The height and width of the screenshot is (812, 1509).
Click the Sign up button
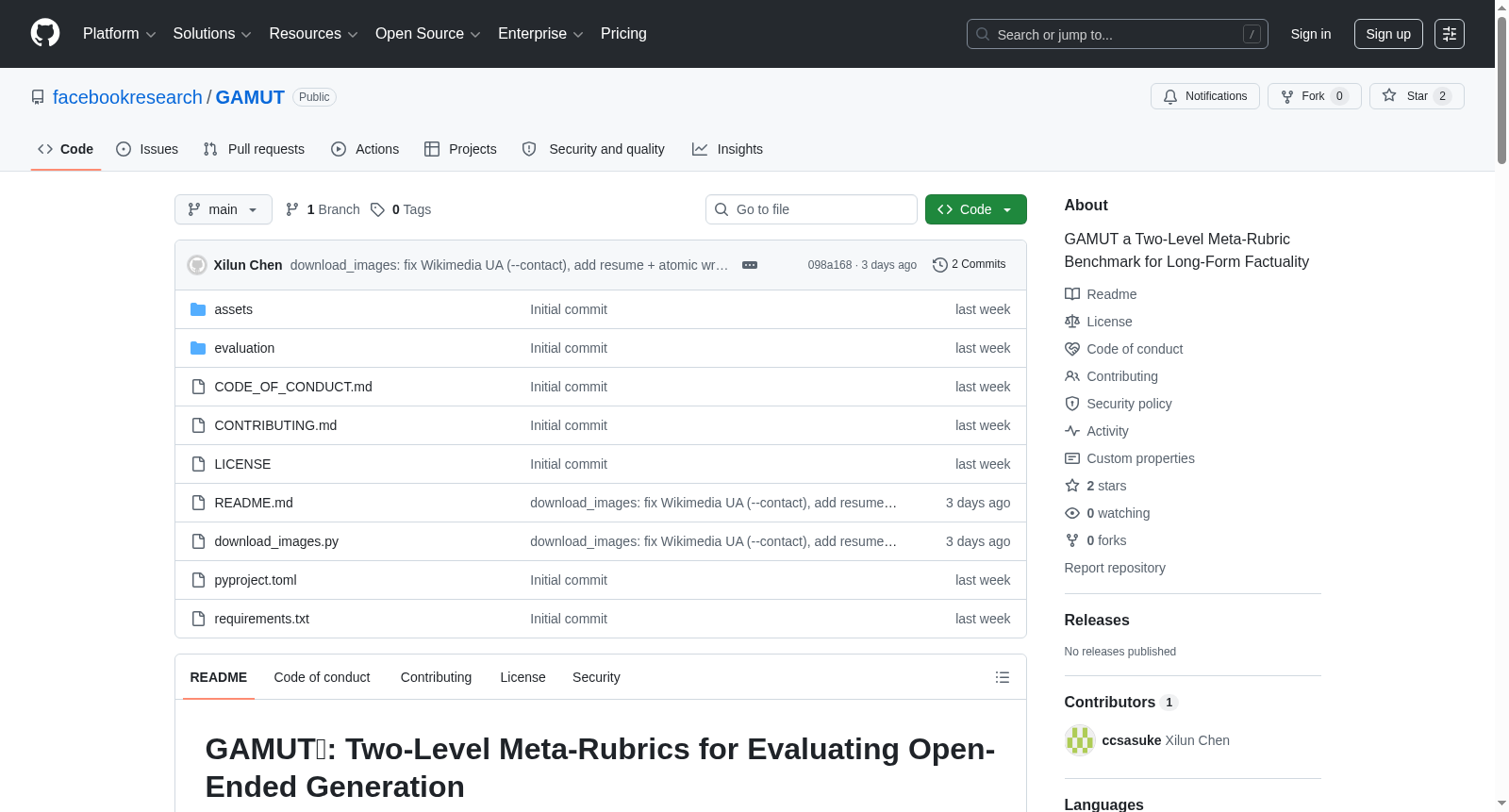point(1388,34)
